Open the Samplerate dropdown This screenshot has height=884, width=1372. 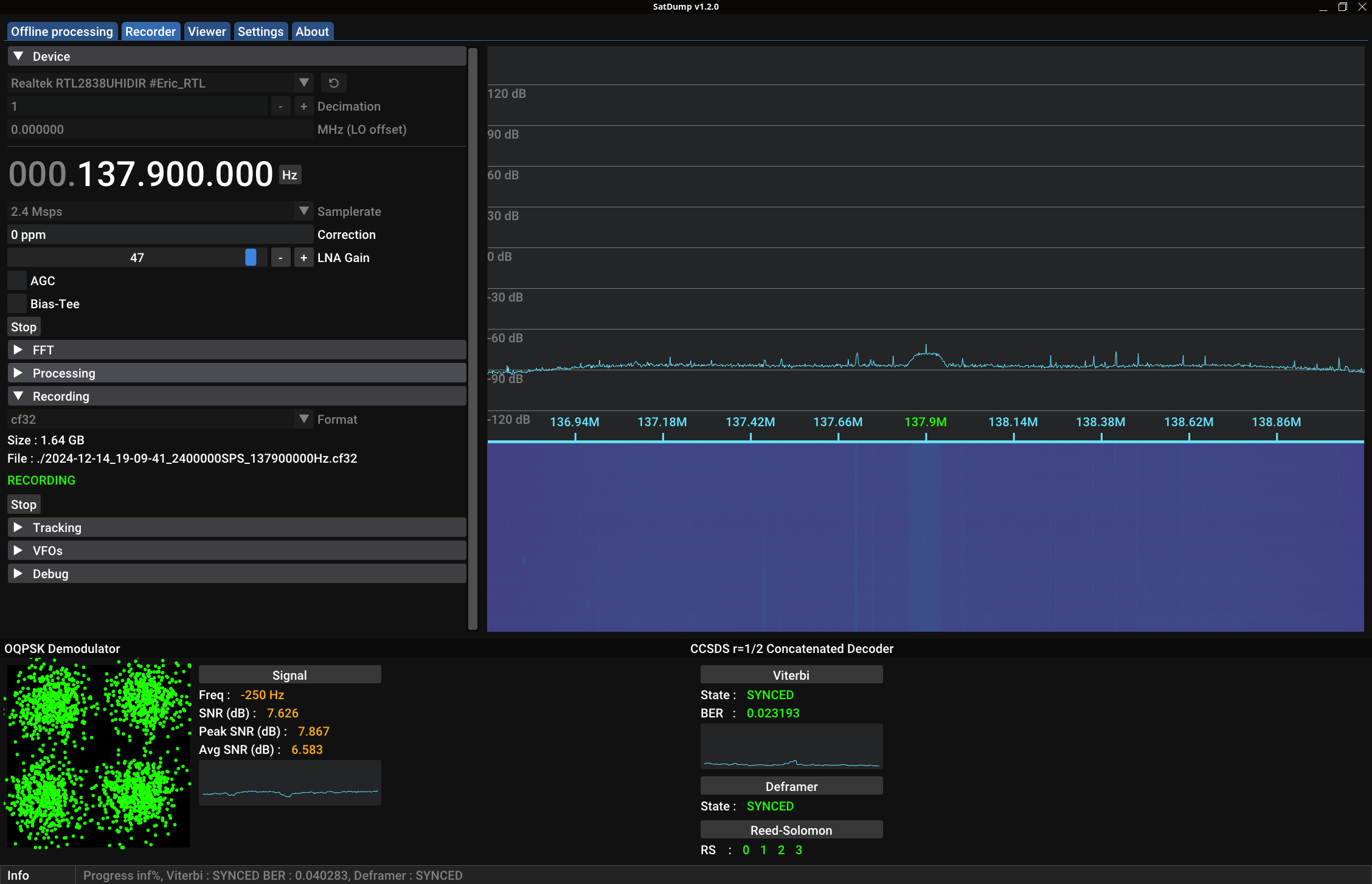pyautogui.click(x=303, y=212)
